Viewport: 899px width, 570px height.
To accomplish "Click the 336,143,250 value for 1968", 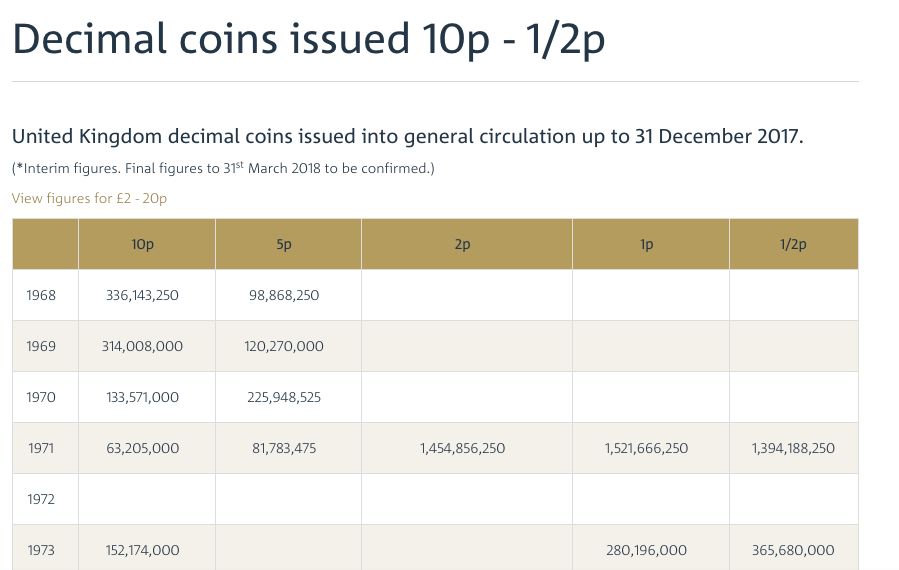I will (x=142, y=296).
